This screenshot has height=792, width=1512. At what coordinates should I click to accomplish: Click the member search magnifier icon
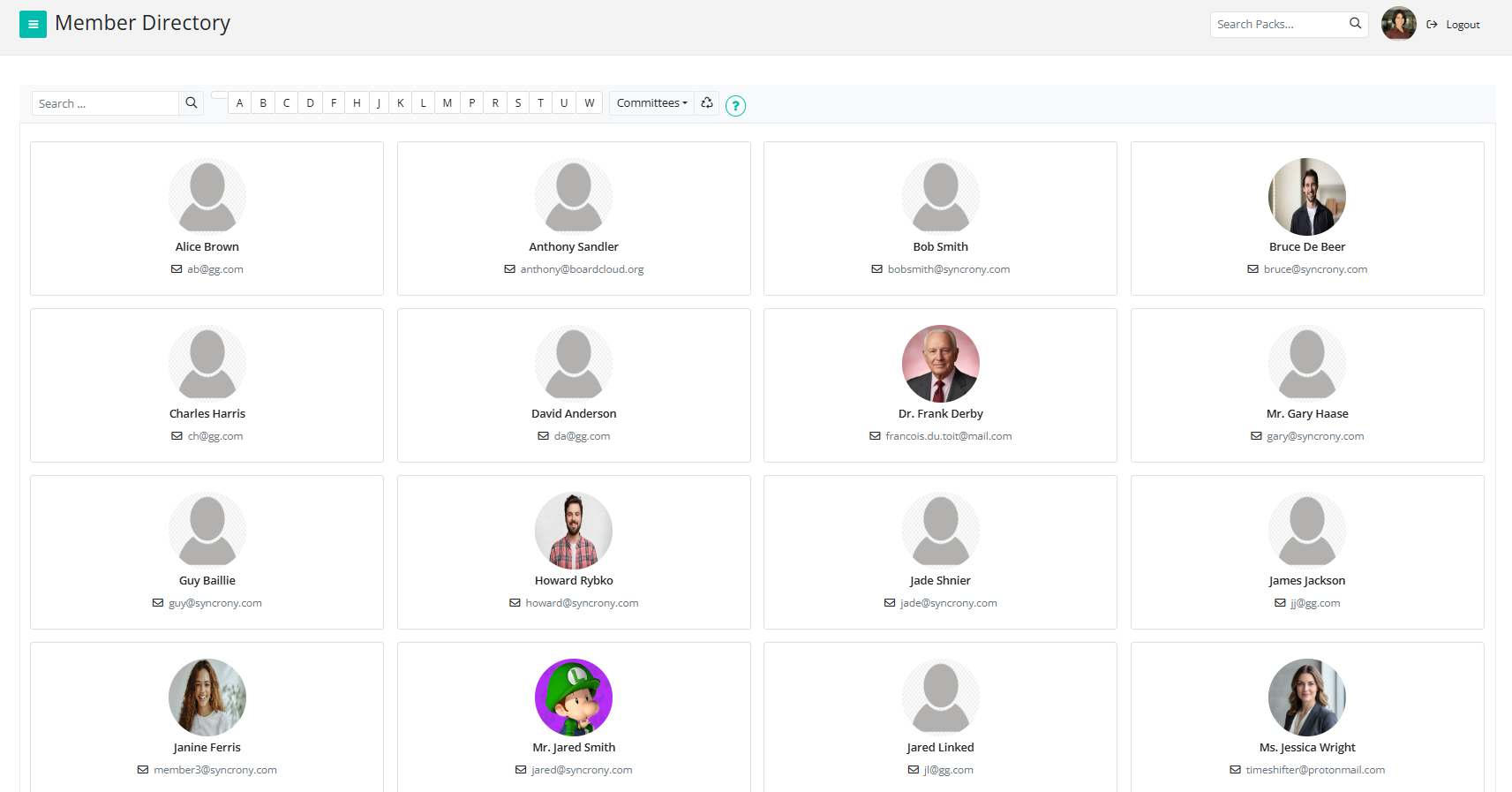191,103
